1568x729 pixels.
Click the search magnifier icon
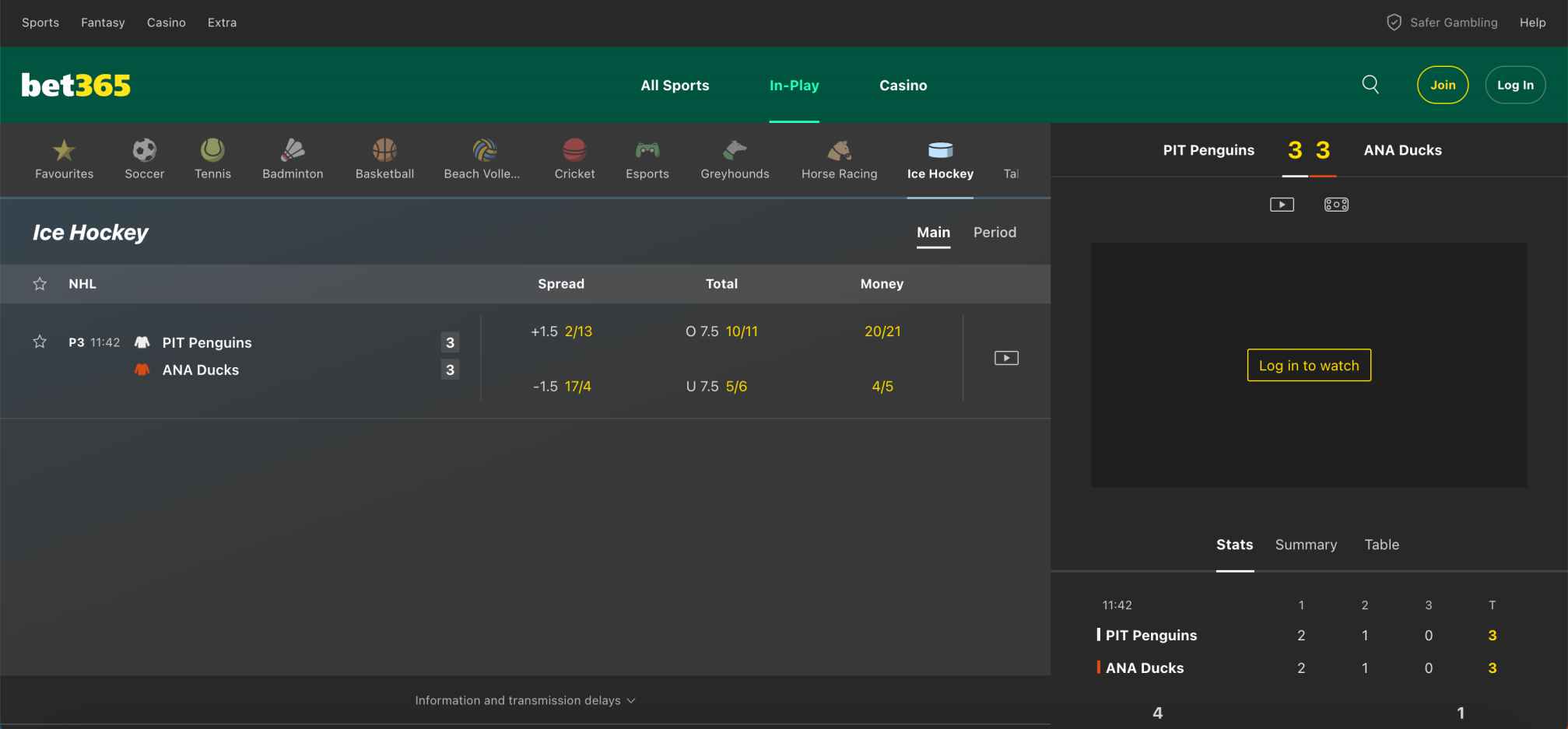1370,85
